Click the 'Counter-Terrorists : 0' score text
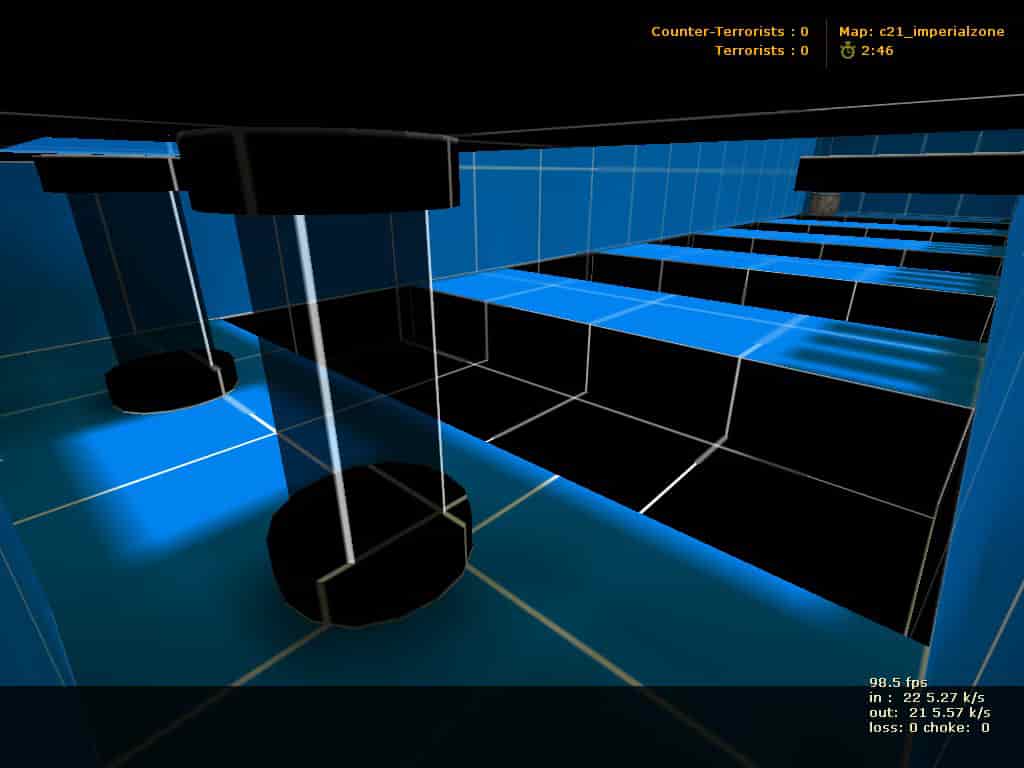 (729, 31)
